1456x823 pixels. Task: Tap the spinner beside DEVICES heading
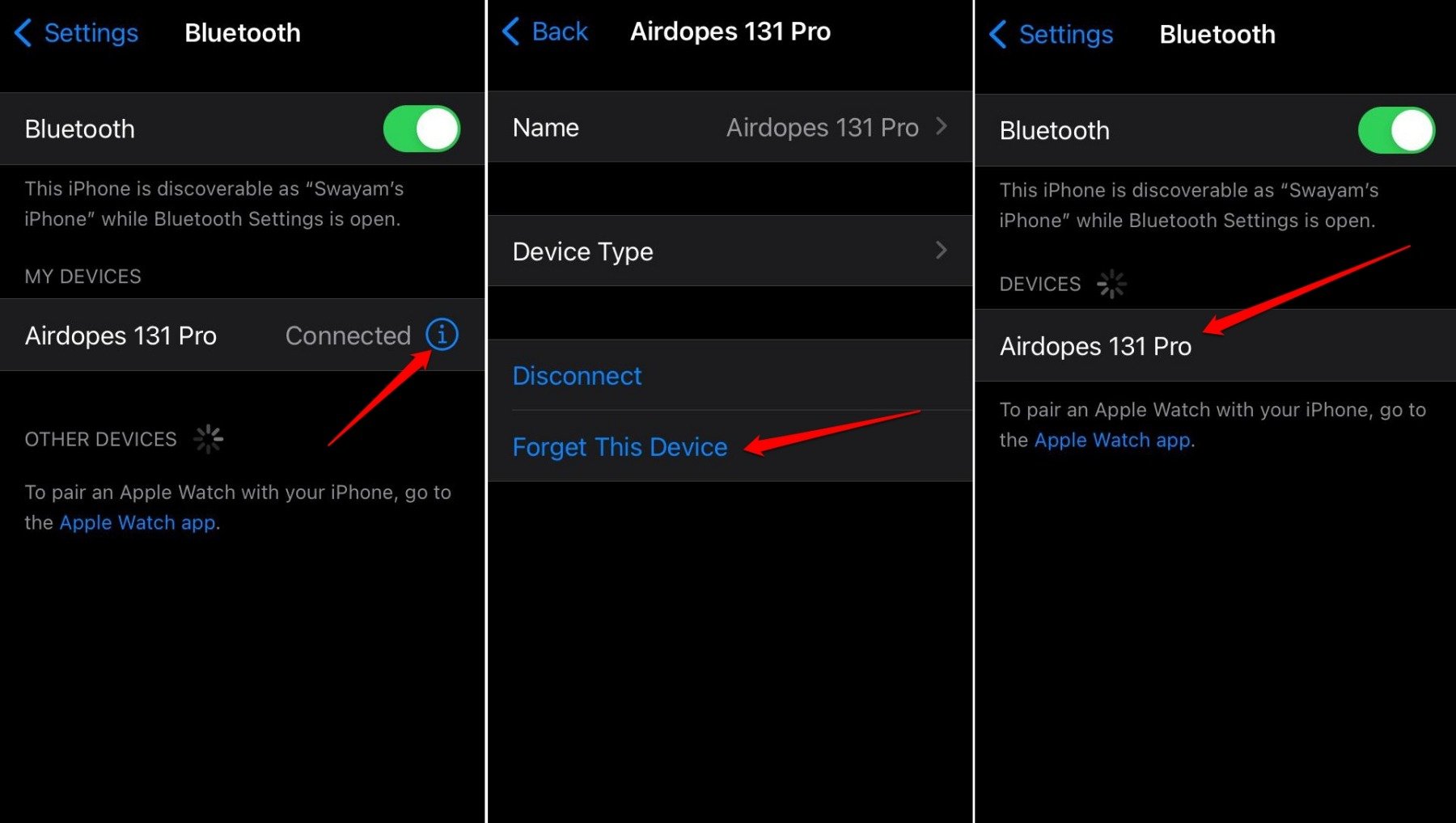point(1111,284)
